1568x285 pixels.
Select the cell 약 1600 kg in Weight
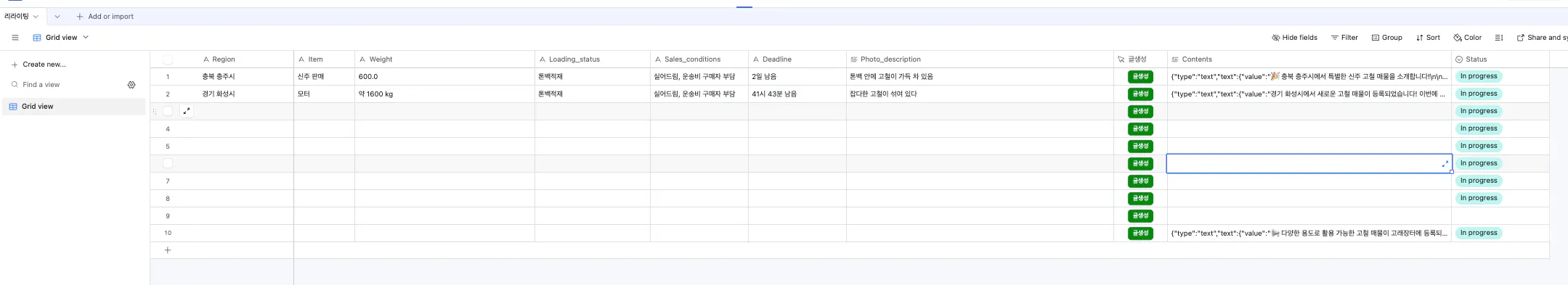click(444, 94)
